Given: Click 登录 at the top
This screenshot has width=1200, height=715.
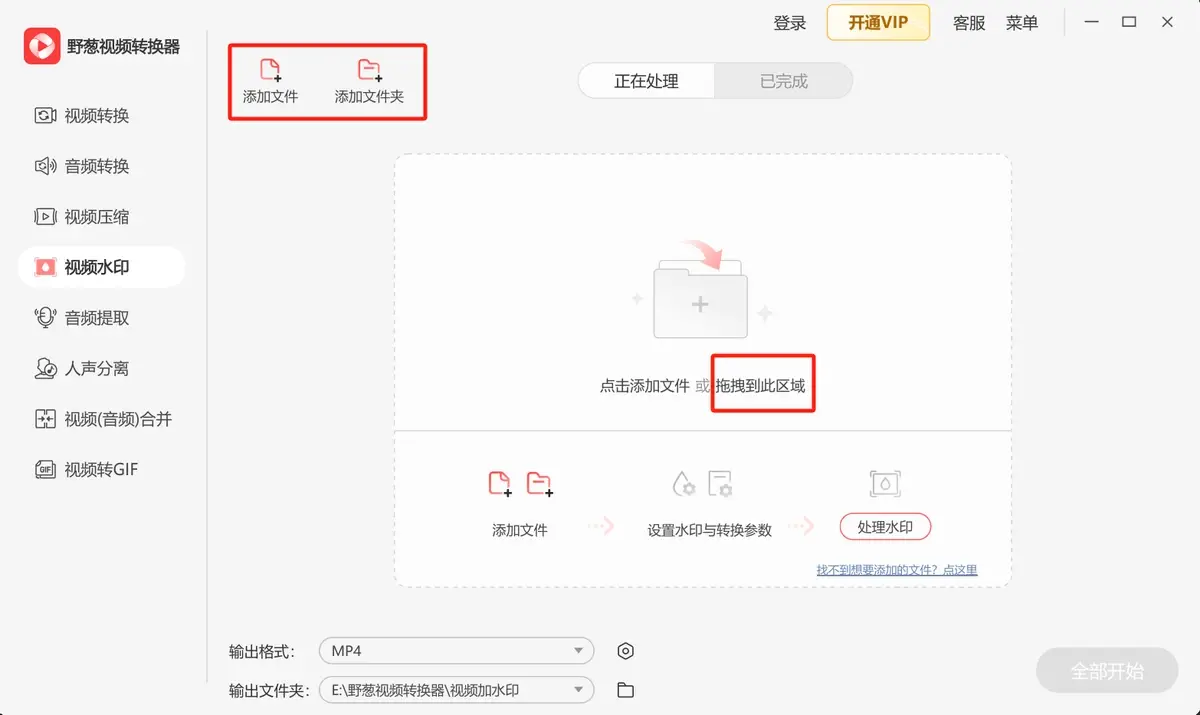Looking at the screenshot, I should (790, 23).
